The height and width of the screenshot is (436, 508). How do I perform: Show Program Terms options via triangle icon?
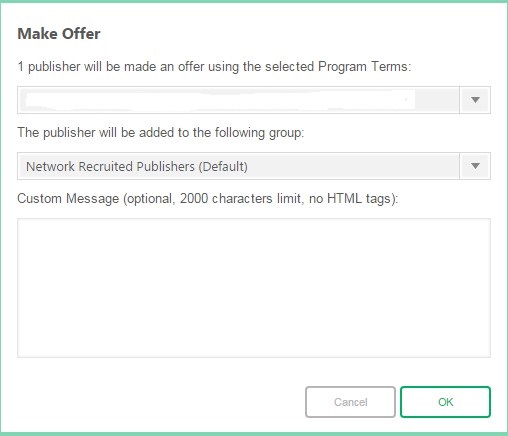coord(475,100)
